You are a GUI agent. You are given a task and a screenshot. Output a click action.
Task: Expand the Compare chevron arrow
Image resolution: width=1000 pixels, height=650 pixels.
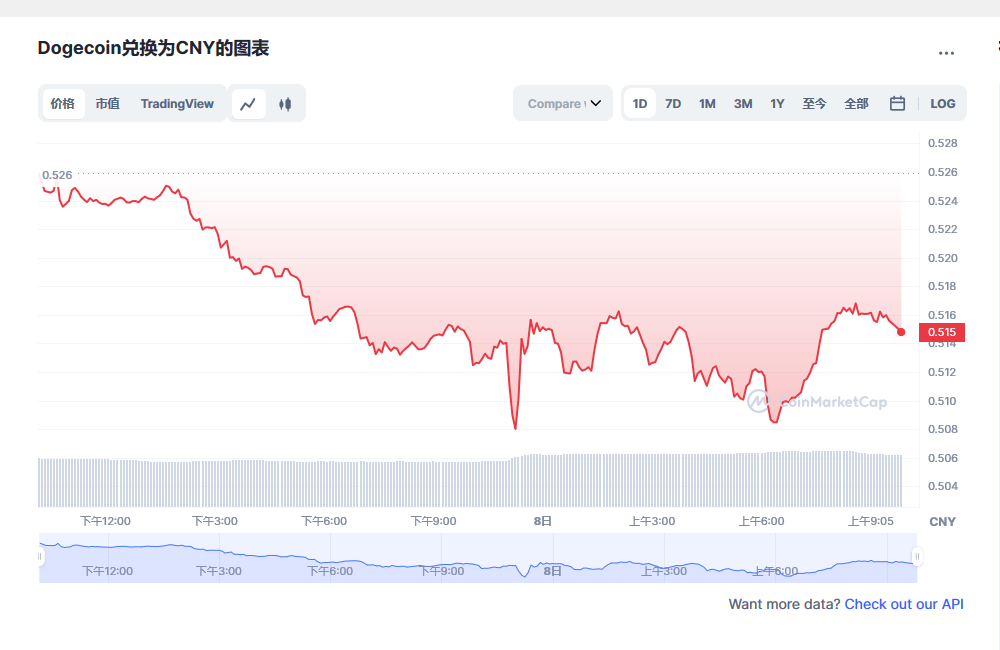coord(597,102)
